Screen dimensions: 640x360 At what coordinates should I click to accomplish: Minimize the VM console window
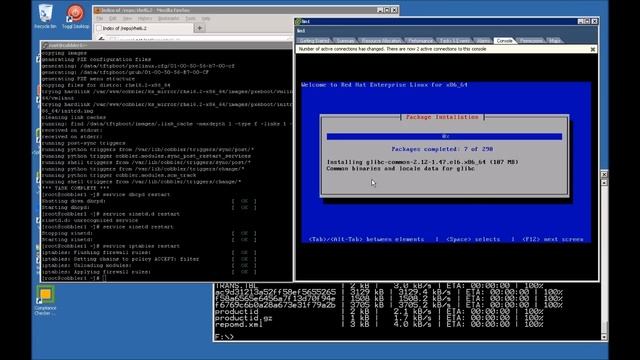click(580, 21)
